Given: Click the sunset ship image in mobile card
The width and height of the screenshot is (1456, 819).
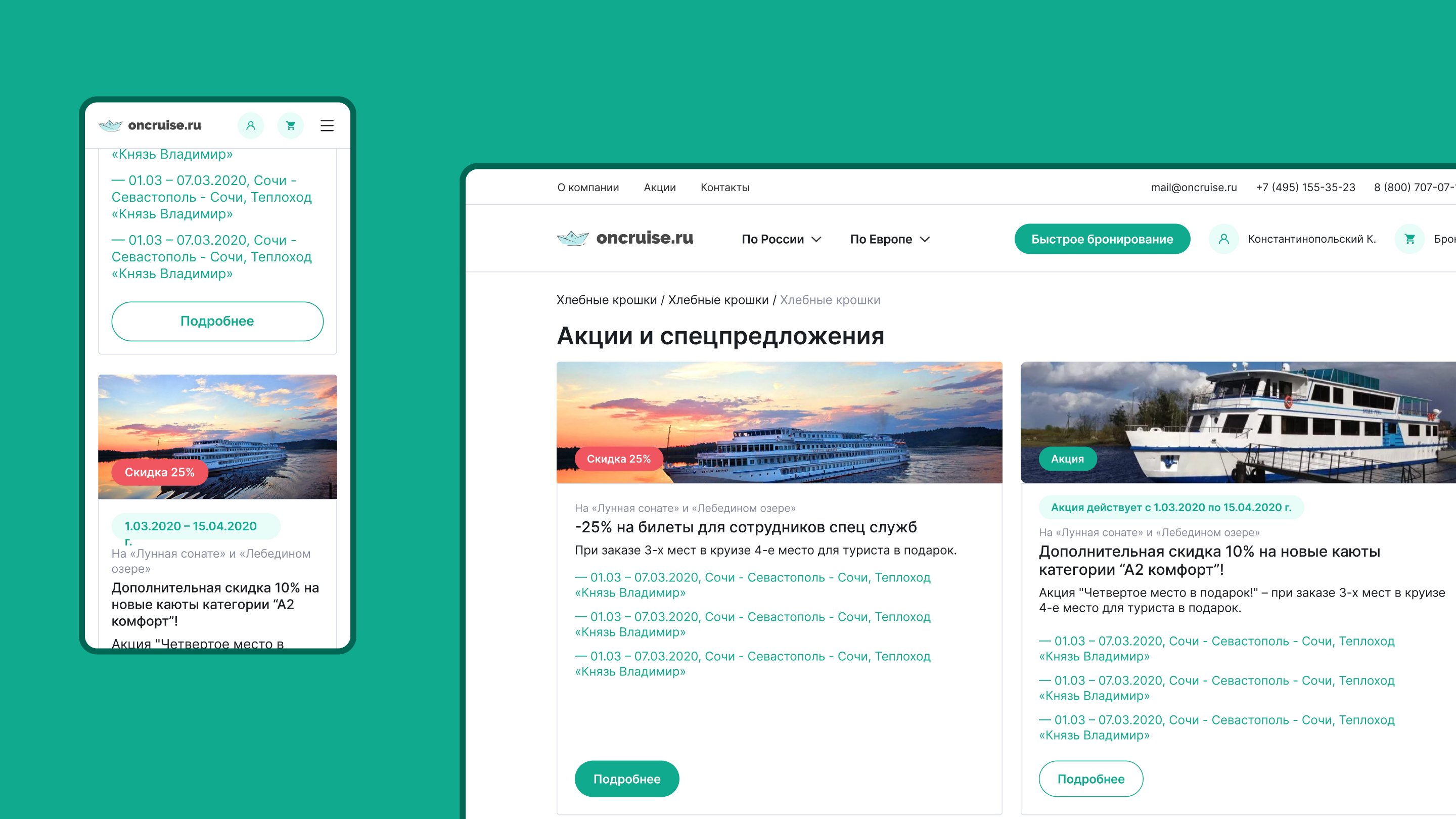Looking at the screenshot, I should coord(217,436).
